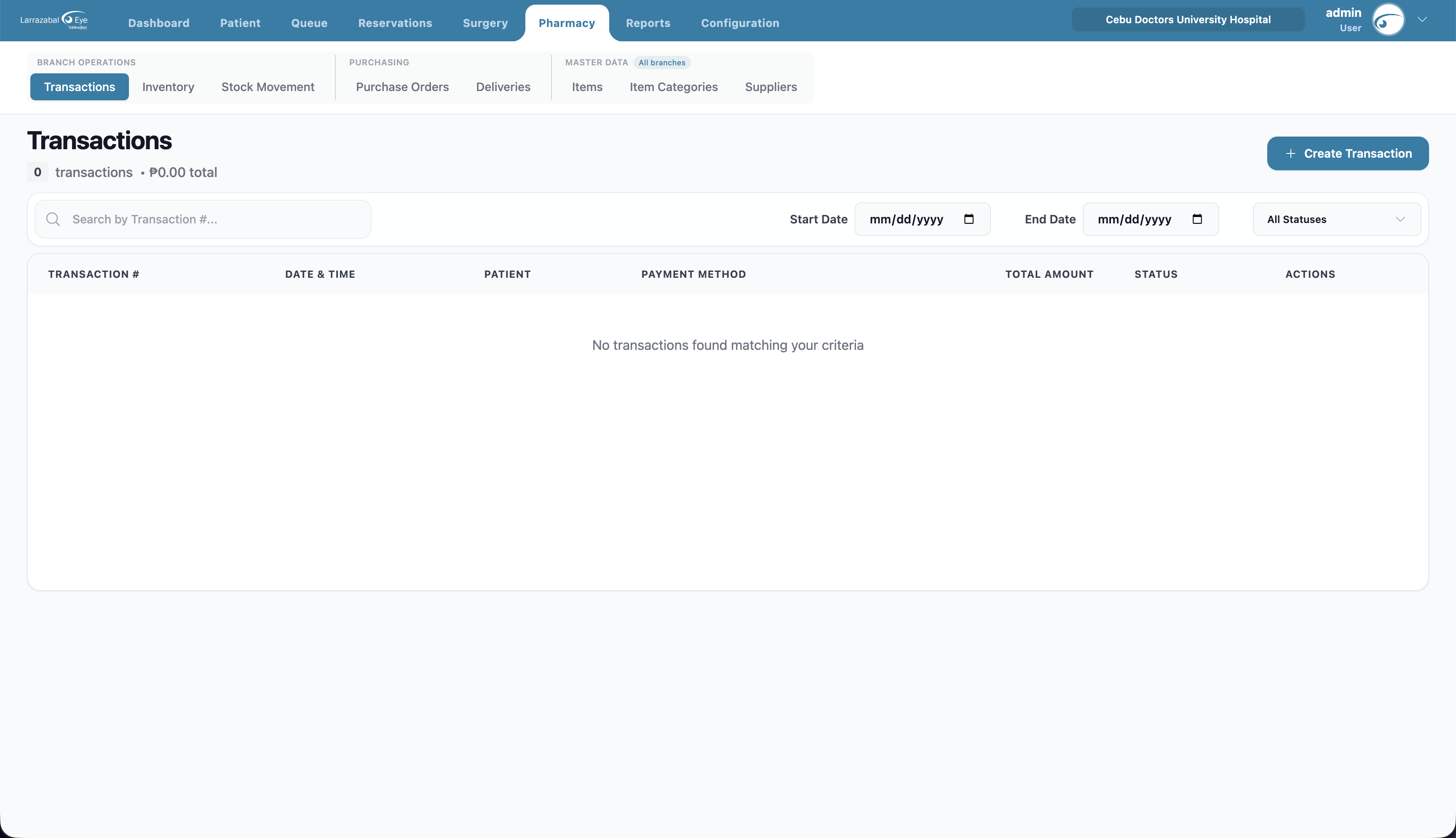Click the No transactions found message
This screenshot has height=838, width=1456.
(x=728, y=345)
